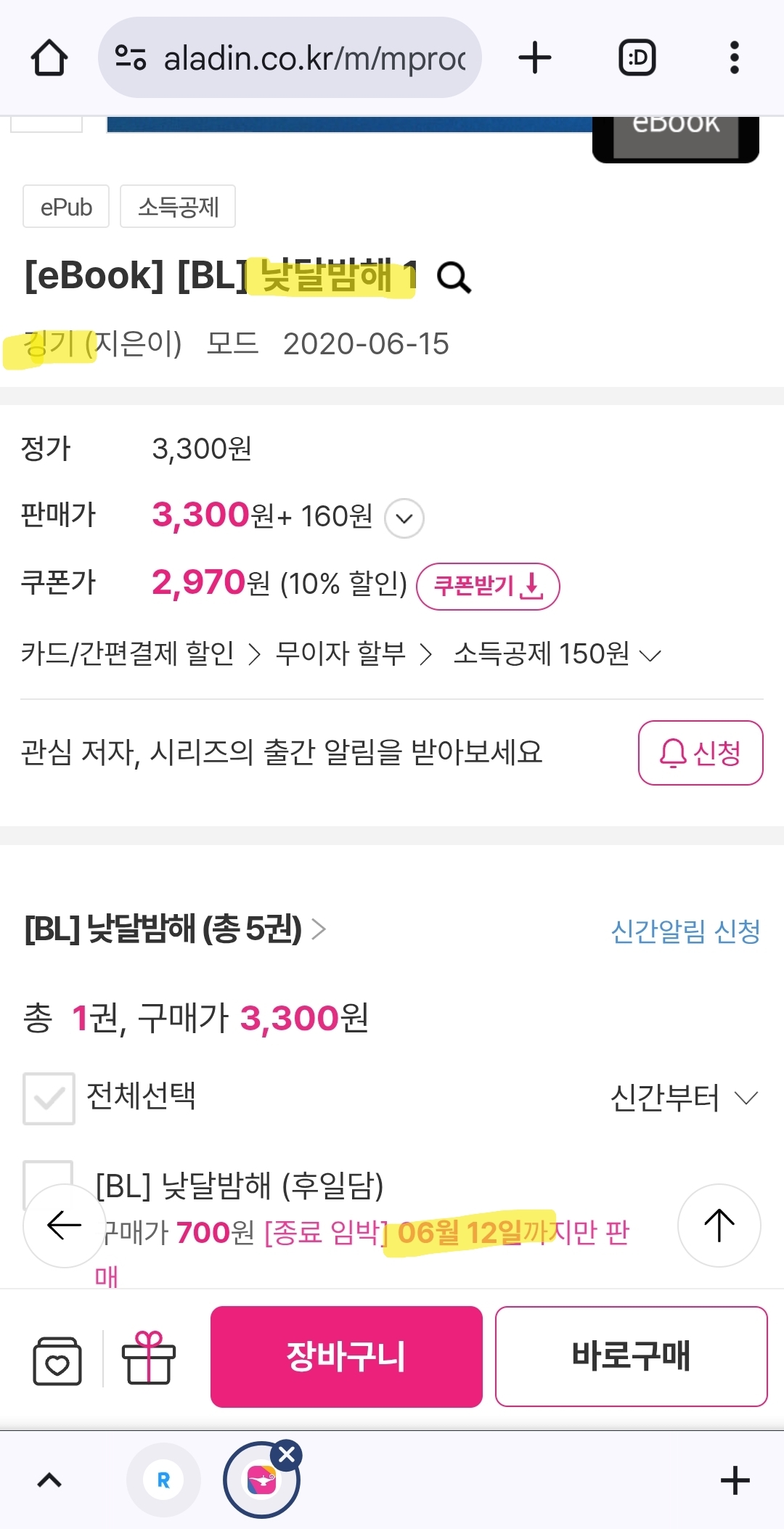Click the 쿠폰받기 download button
This screenshot has height=1529, width=784.
487,586
